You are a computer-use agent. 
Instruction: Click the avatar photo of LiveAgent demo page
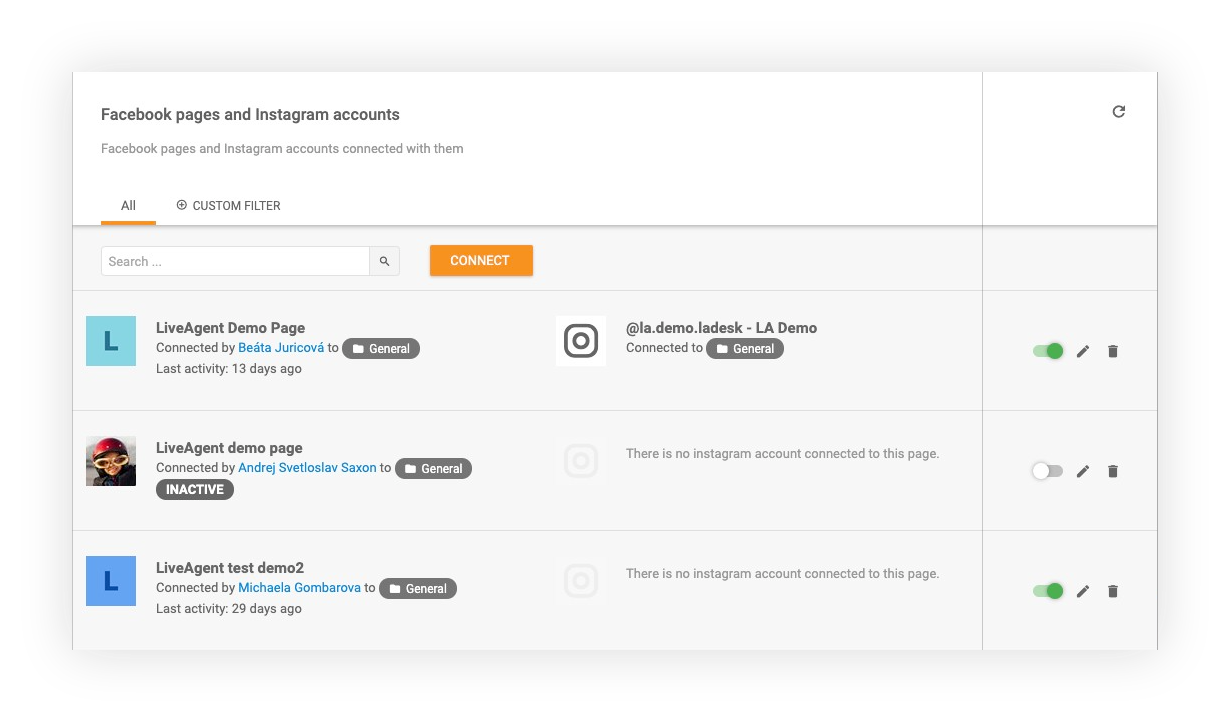tap(111, 461)
